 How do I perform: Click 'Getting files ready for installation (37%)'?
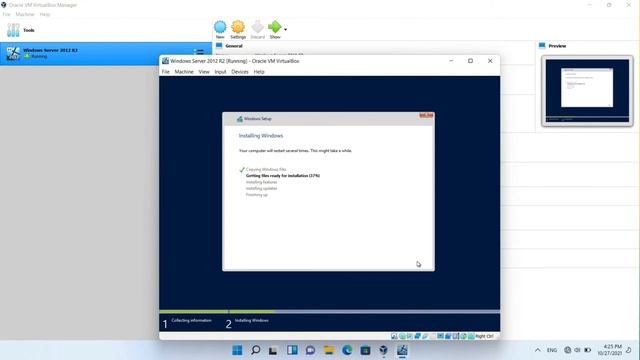pos(283,176)
